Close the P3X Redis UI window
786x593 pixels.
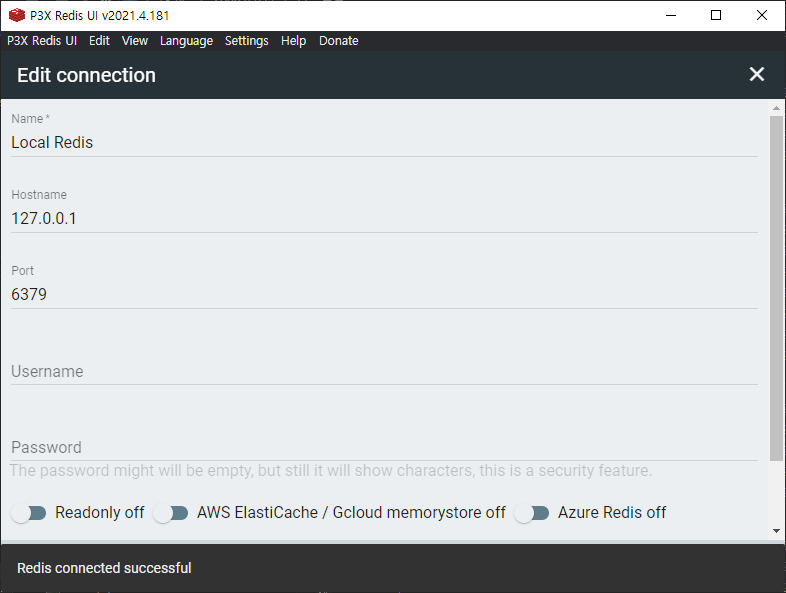(x=762, y=15)
